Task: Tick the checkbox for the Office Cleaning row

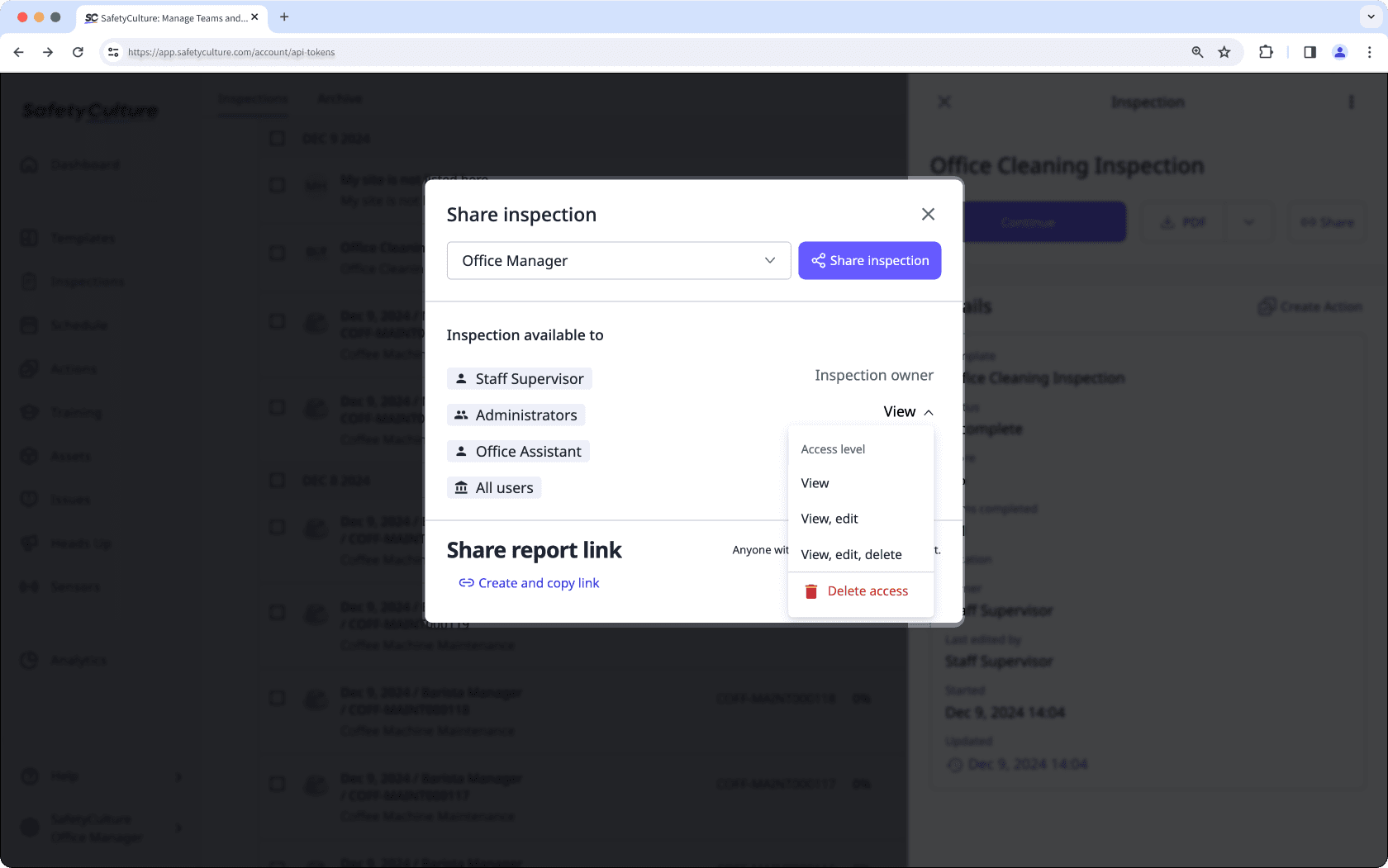Action: click(x=277, y=254)
